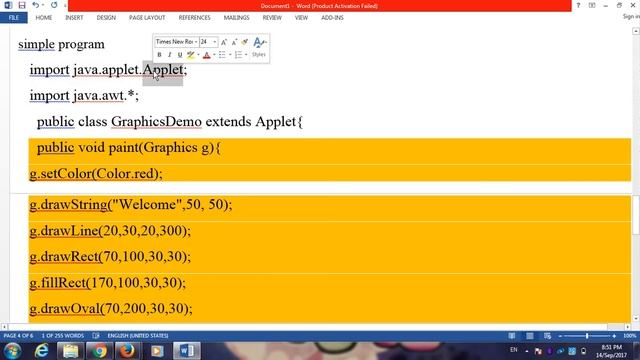Show hidden tray icons arrow
The width and height of the screenshot is (640, 360).
[527, 351]
